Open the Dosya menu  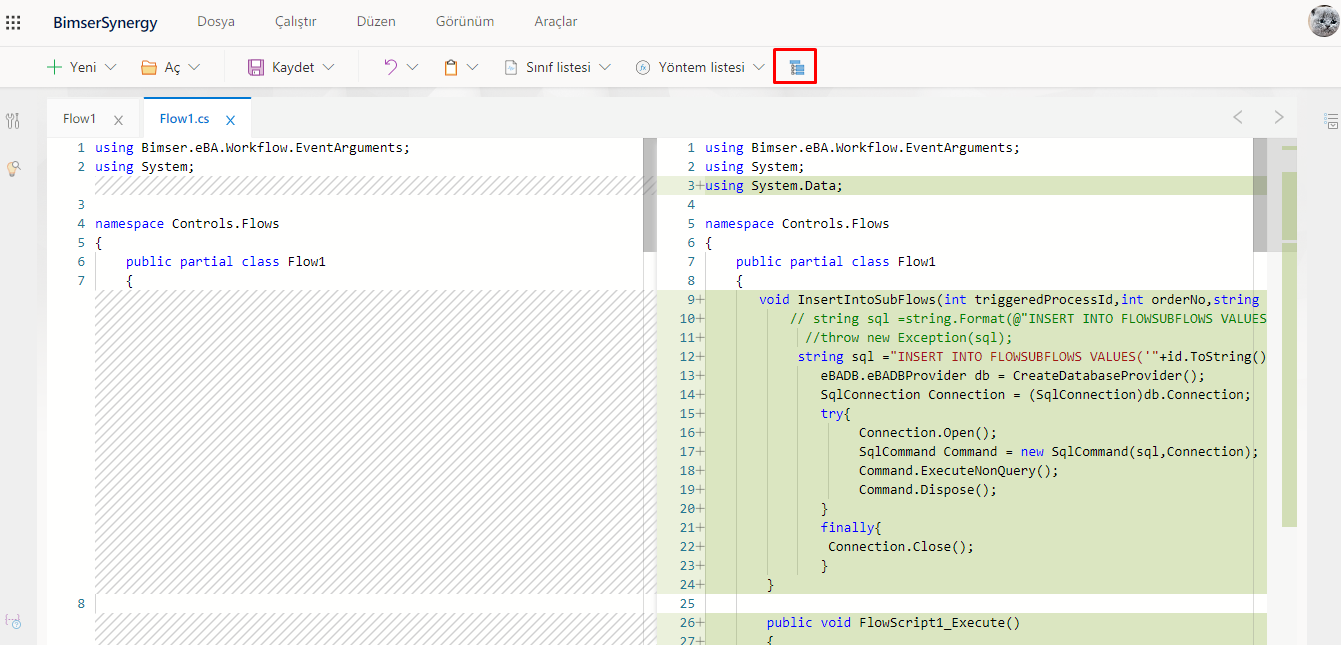click(216, 21)
